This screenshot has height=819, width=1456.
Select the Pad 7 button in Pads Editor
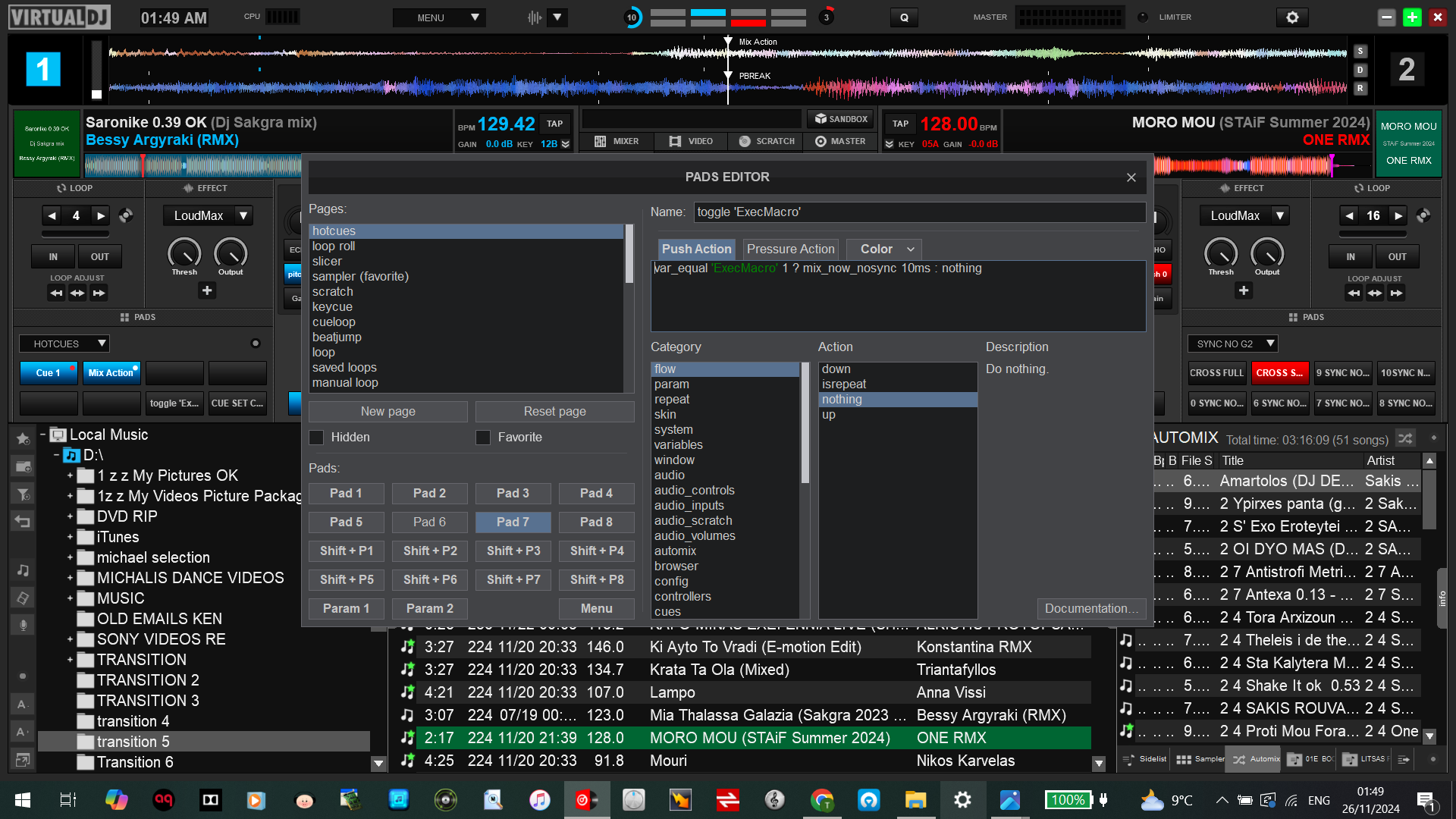(513, 522)
